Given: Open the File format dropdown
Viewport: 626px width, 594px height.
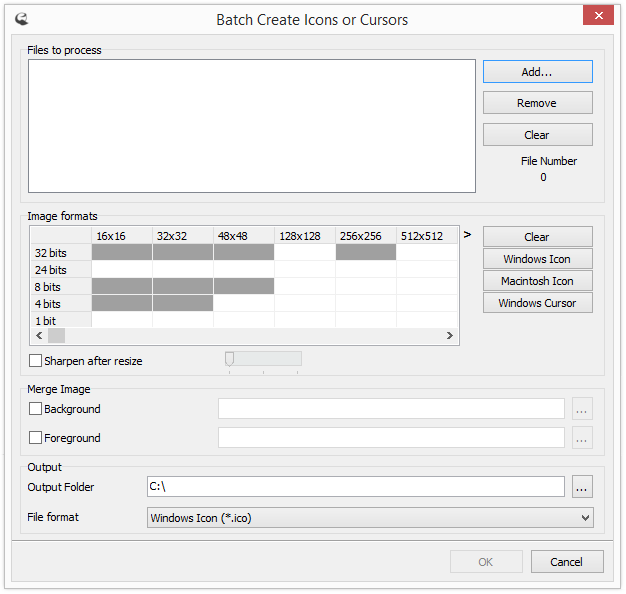Looking at the screenshot, I should coord(370,518).
